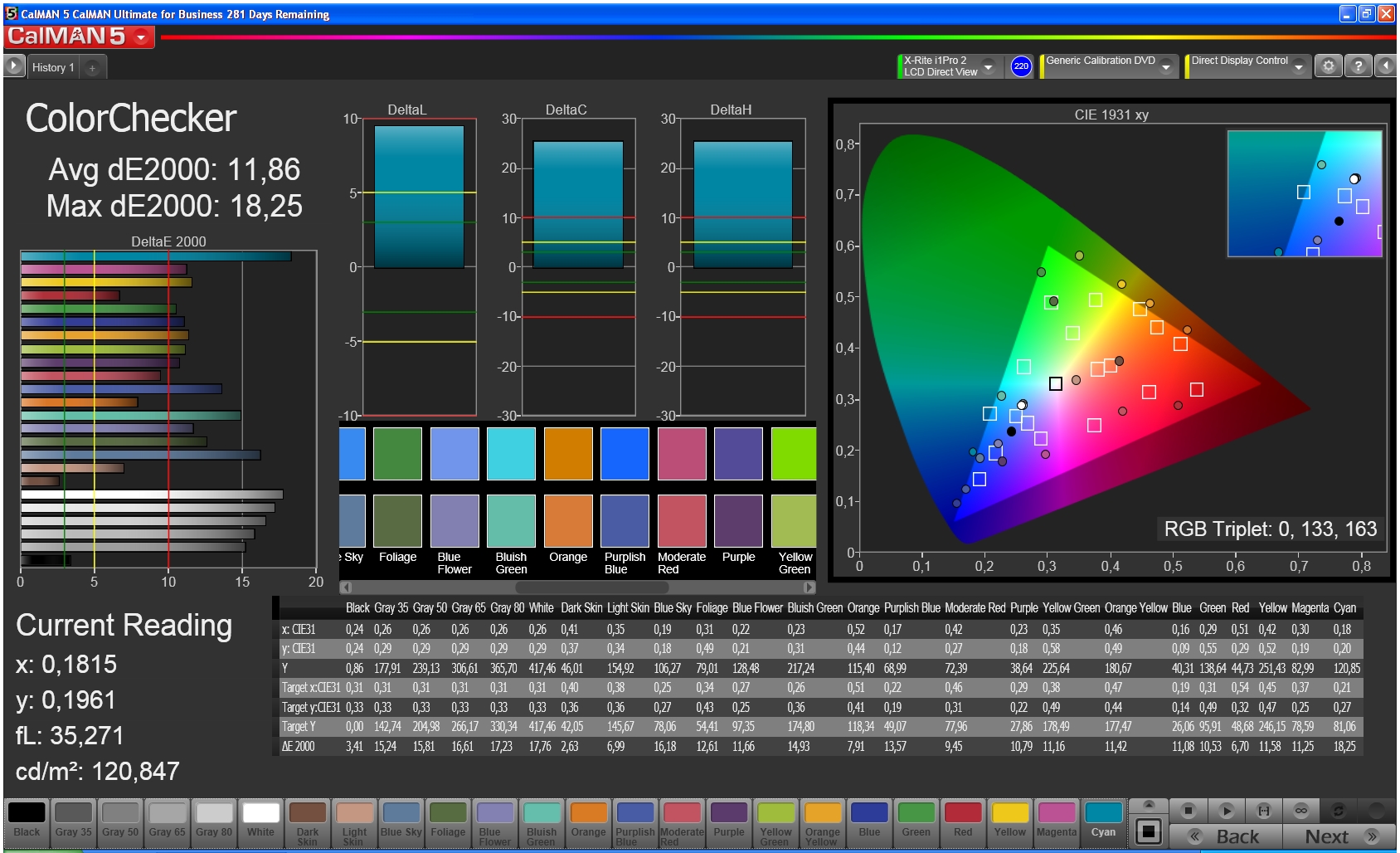Click the stop measurement icon
Viewport: 1400px width, 853px height.
(x=1189, y=811)
